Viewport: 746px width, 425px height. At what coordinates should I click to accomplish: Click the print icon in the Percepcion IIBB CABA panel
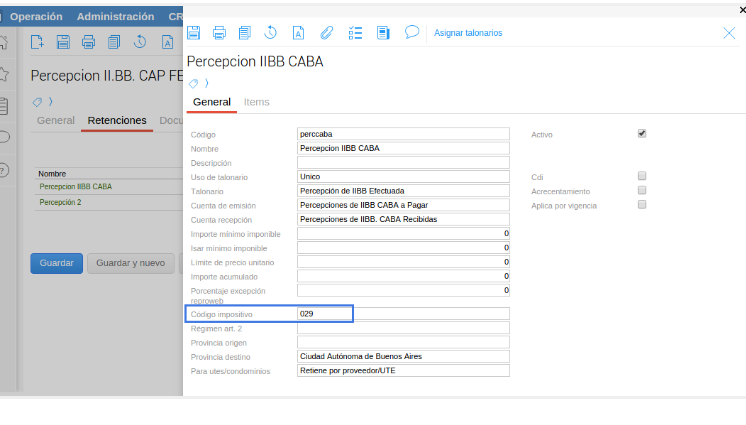[219, 33]
